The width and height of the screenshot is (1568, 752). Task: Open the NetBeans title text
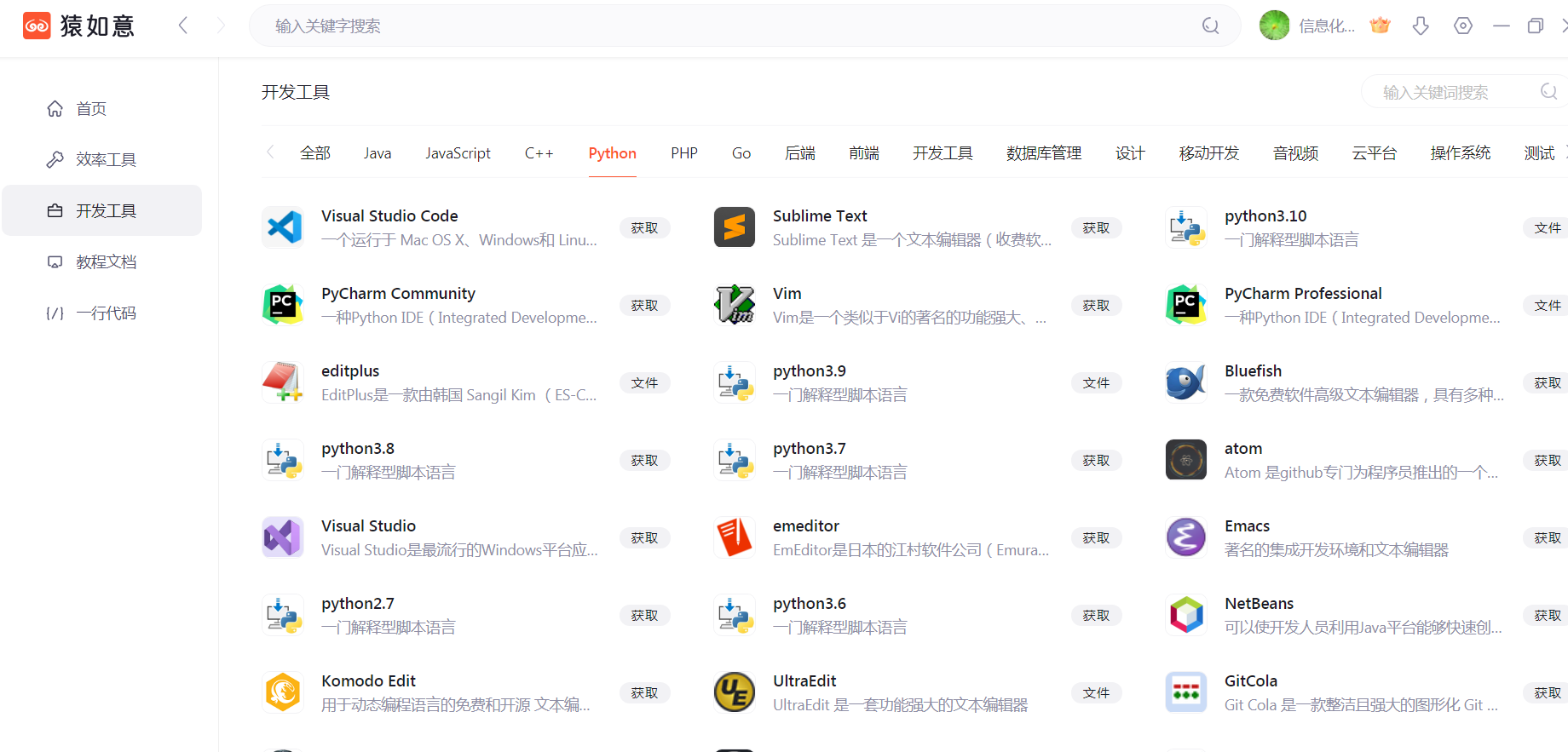point(1259,604)
